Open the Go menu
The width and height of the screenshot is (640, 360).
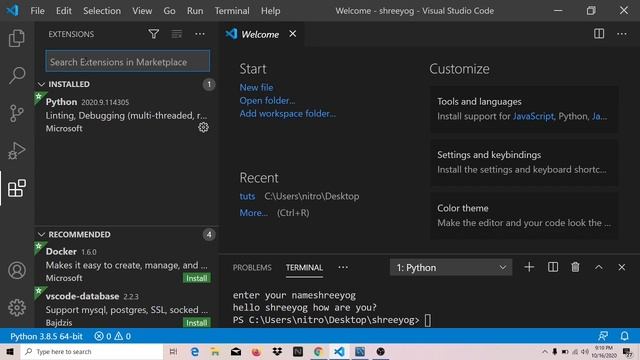click(169, 11)
